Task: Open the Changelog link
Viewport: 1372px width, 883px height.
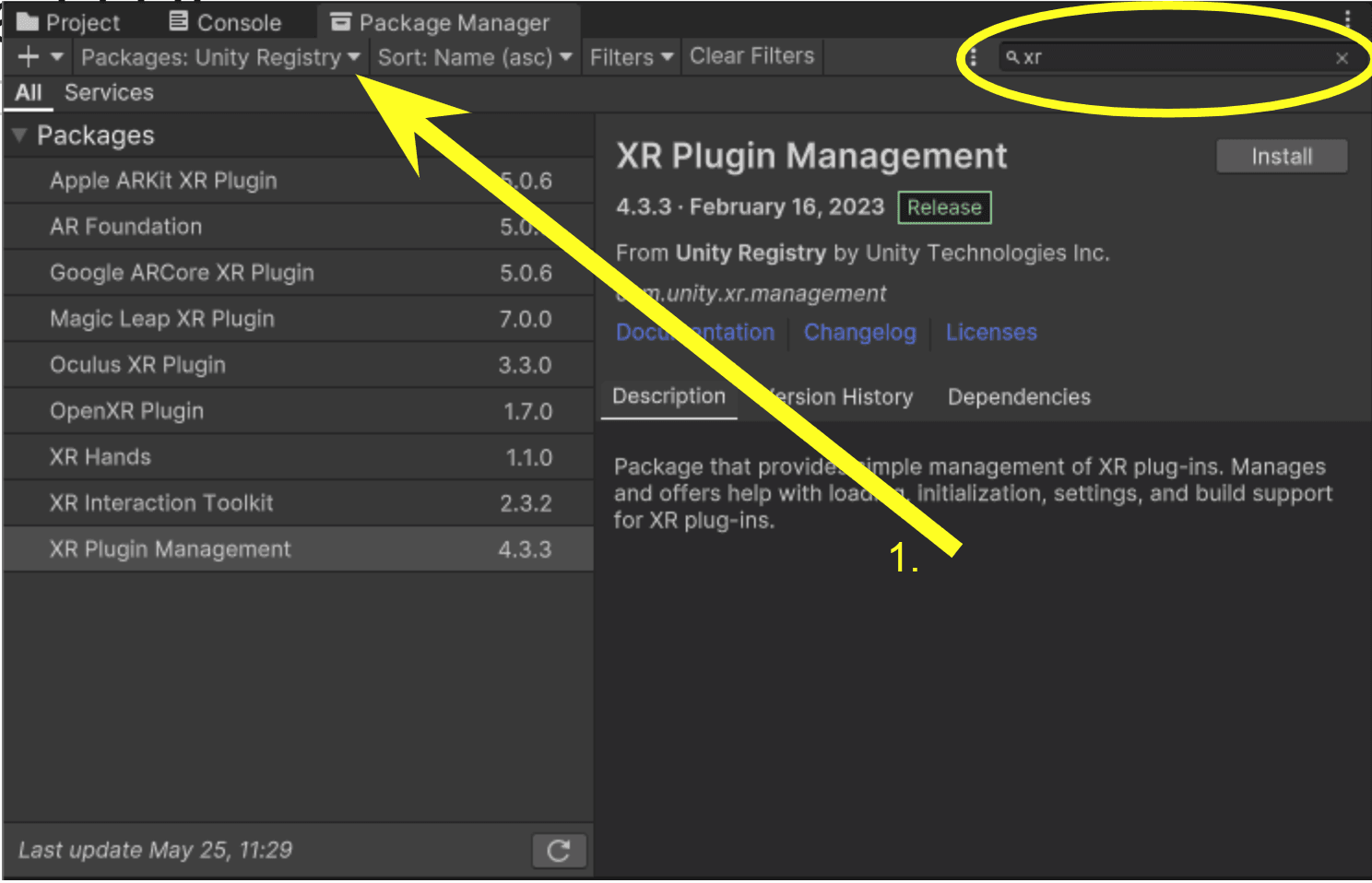Action: 859,332
